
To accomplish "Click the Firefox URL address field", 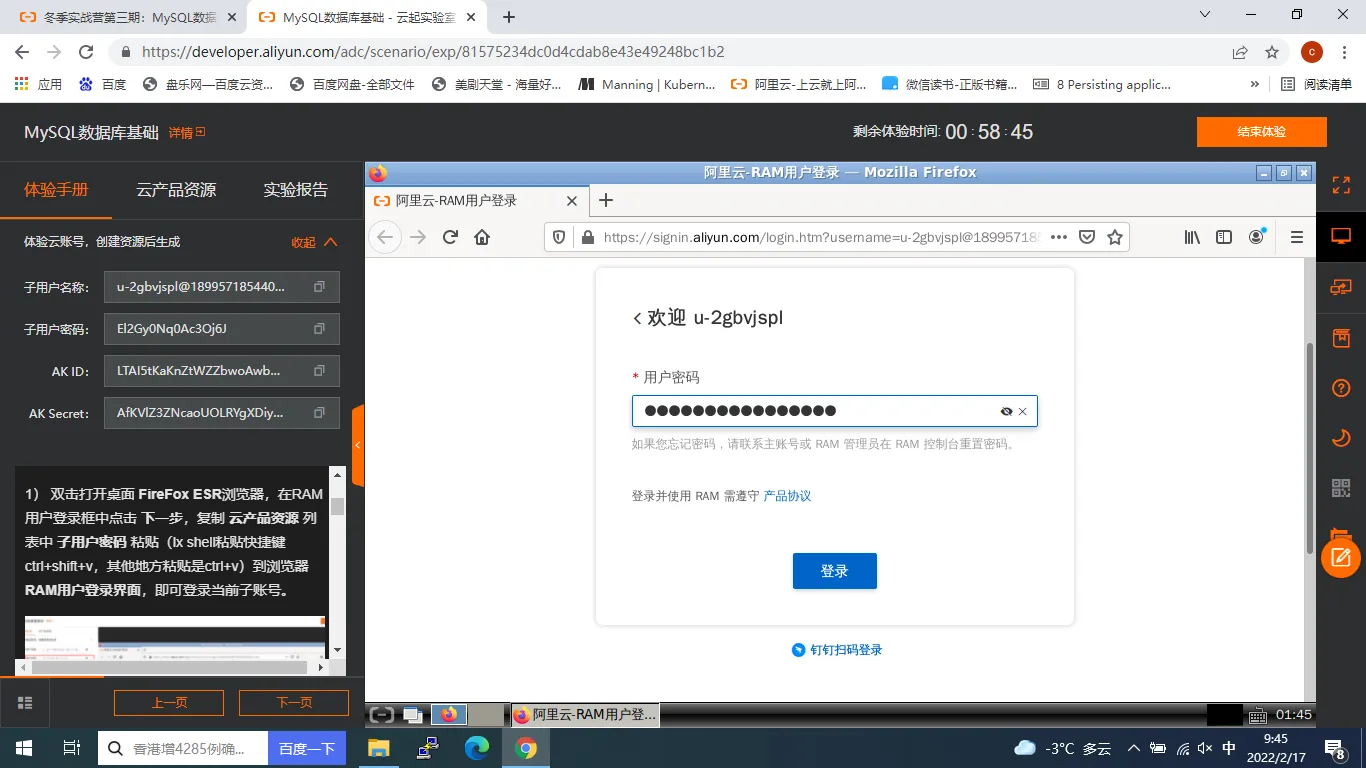I will (x=820, y=237).
